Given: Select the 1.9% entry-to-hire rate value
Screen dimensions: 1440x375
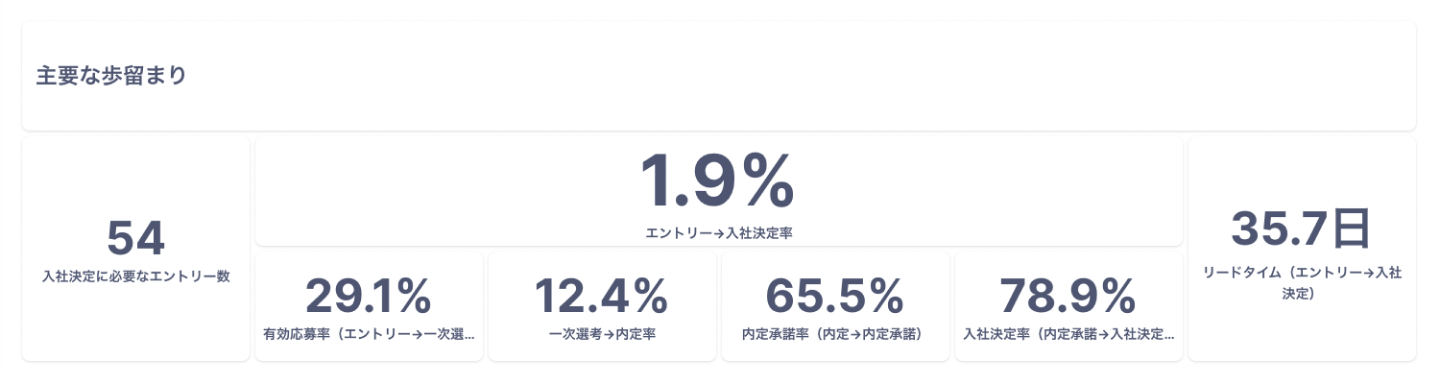Looking at the screenshot, I should pyautogui.click(x=718, y=182).
